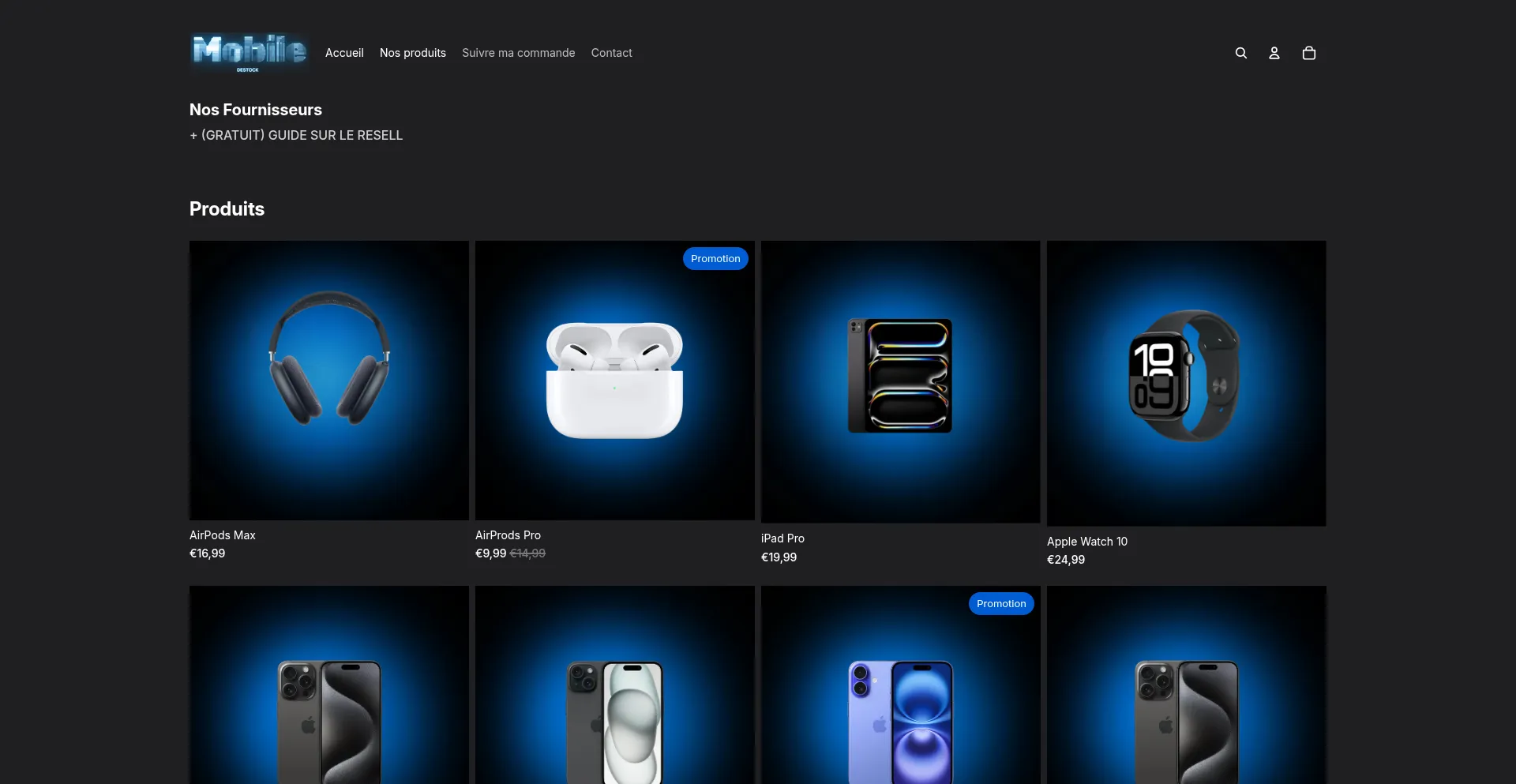
Task: Click the Apple Watch 10 product title
Action: [x=1087, y=542]
